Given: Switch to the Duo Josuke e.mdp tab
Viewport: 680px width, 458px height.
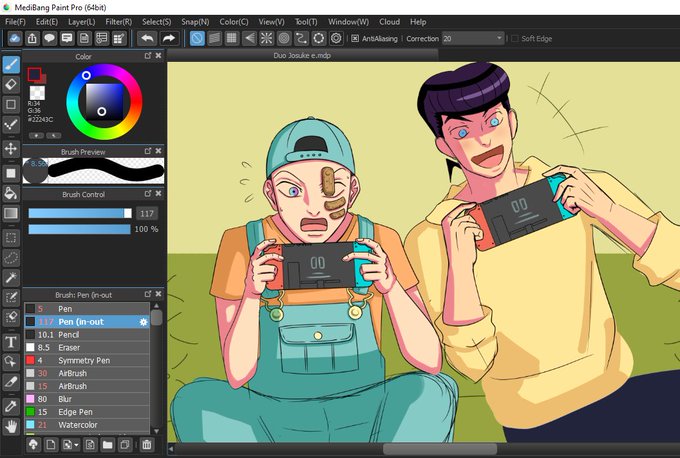Looking at the screenshot, I should pyautogui.click(x=302, y=56).
